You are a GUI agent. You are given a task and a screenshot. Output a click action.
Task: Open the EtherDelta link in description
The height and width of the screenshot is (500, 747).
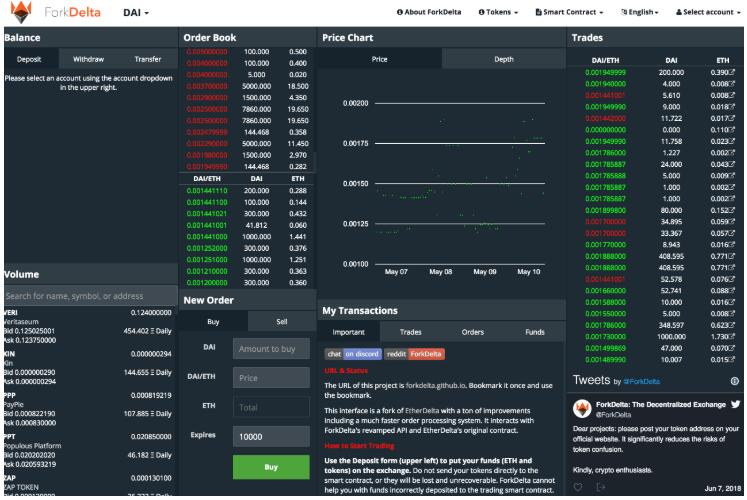tap(422, 410)
